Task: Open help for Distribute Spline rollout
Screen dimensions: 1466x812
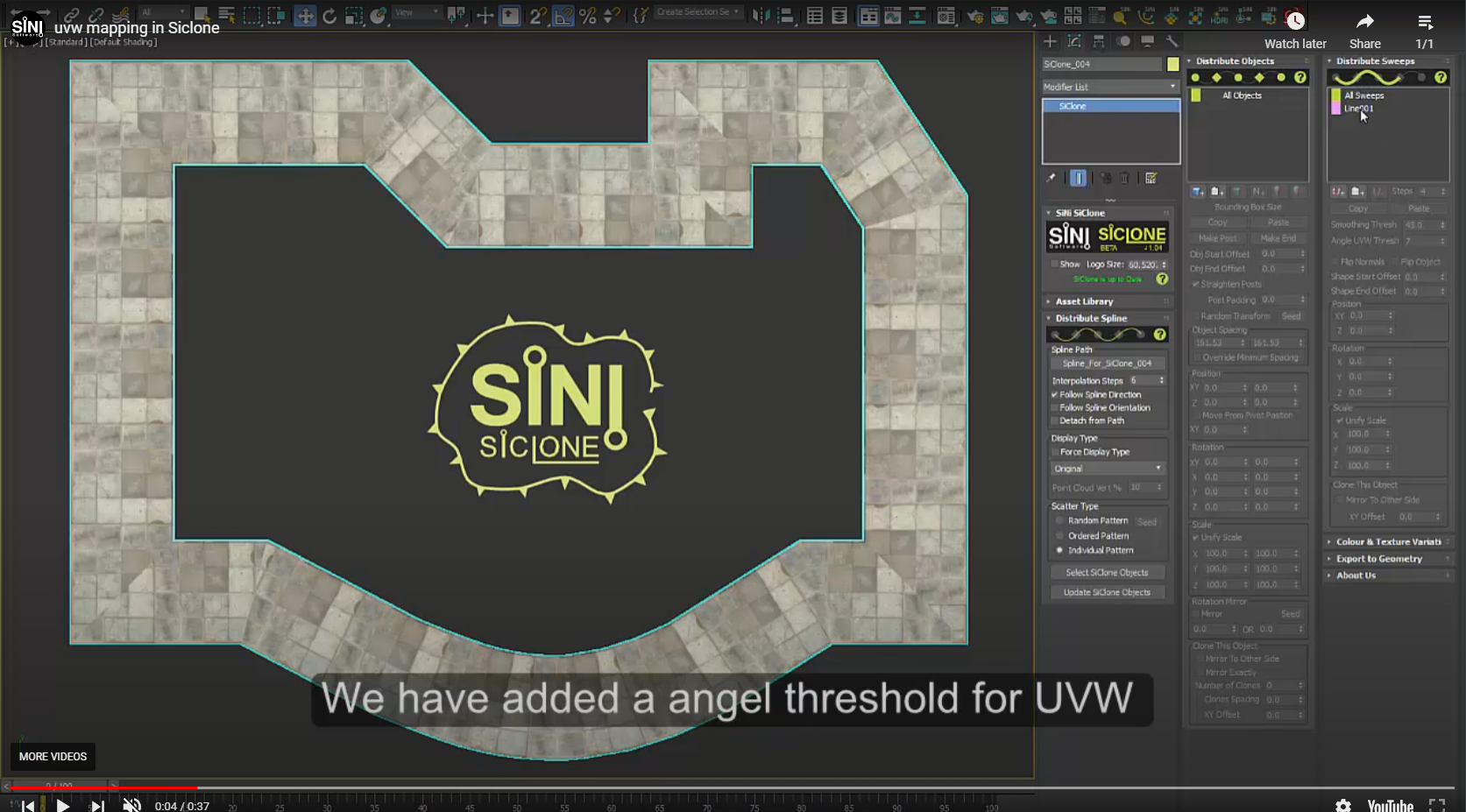Action: point(1160,335)
